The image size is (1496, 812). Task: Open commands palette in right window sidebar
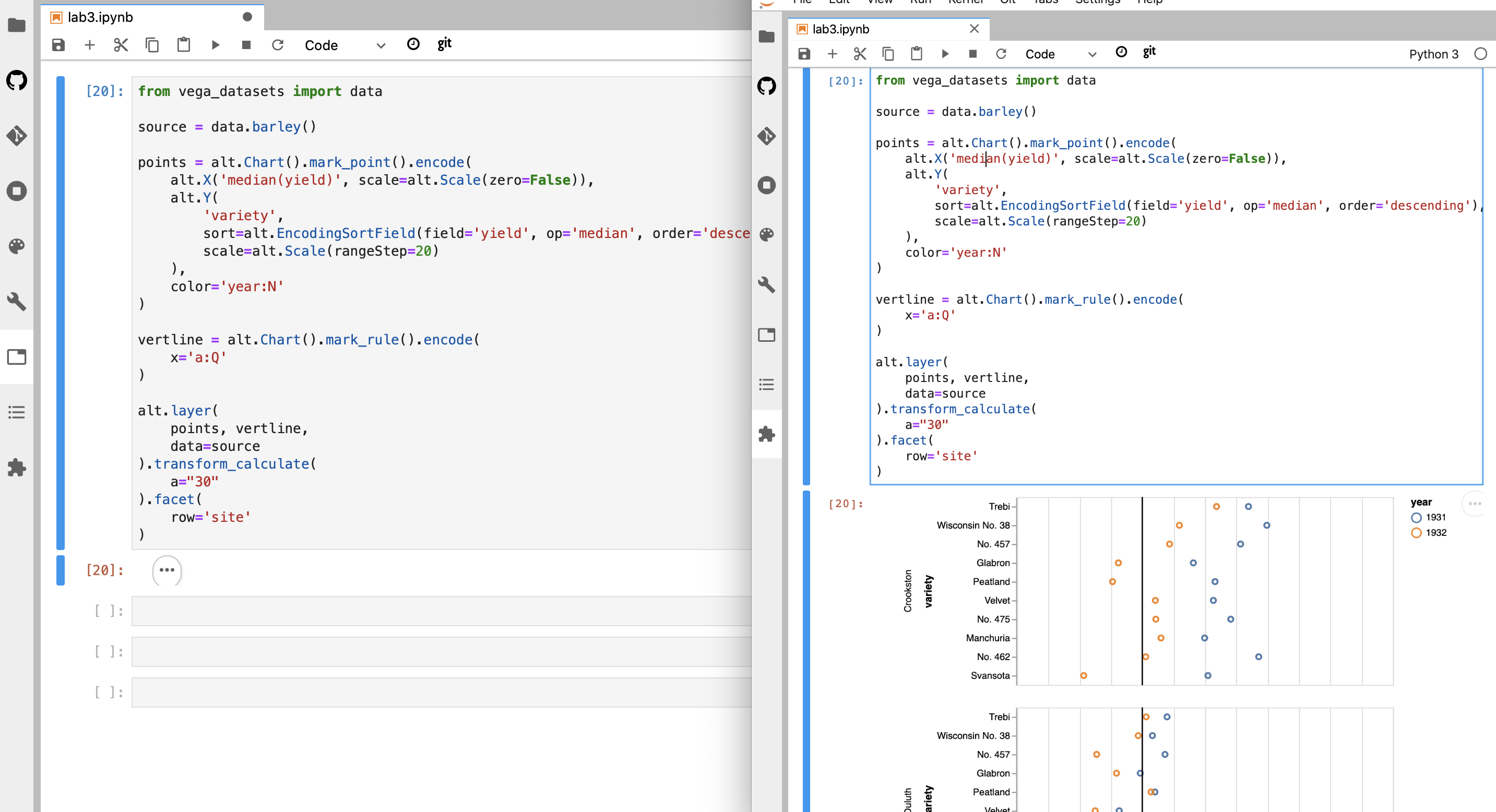point(767,234)
